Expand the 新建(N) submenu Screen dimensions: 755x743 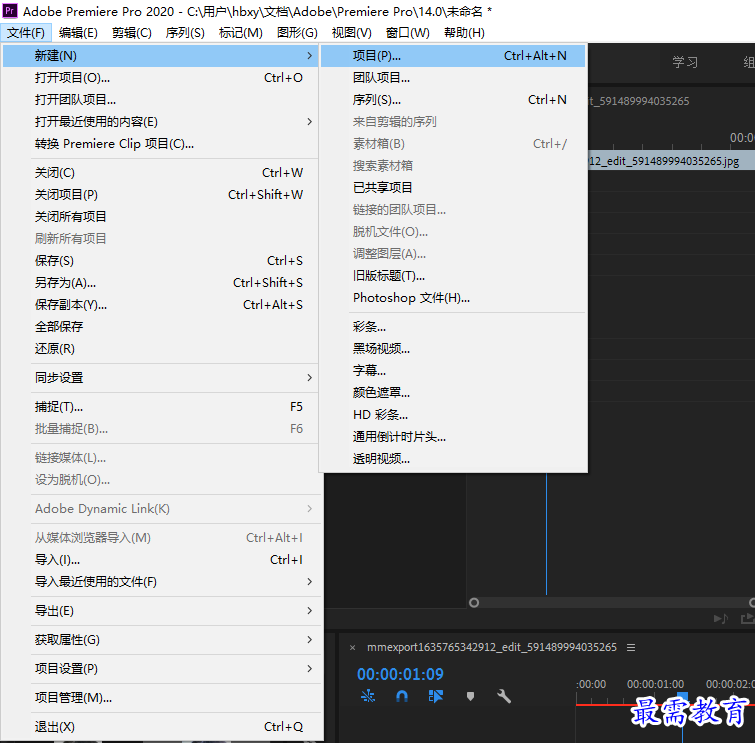tap(160, 56)
